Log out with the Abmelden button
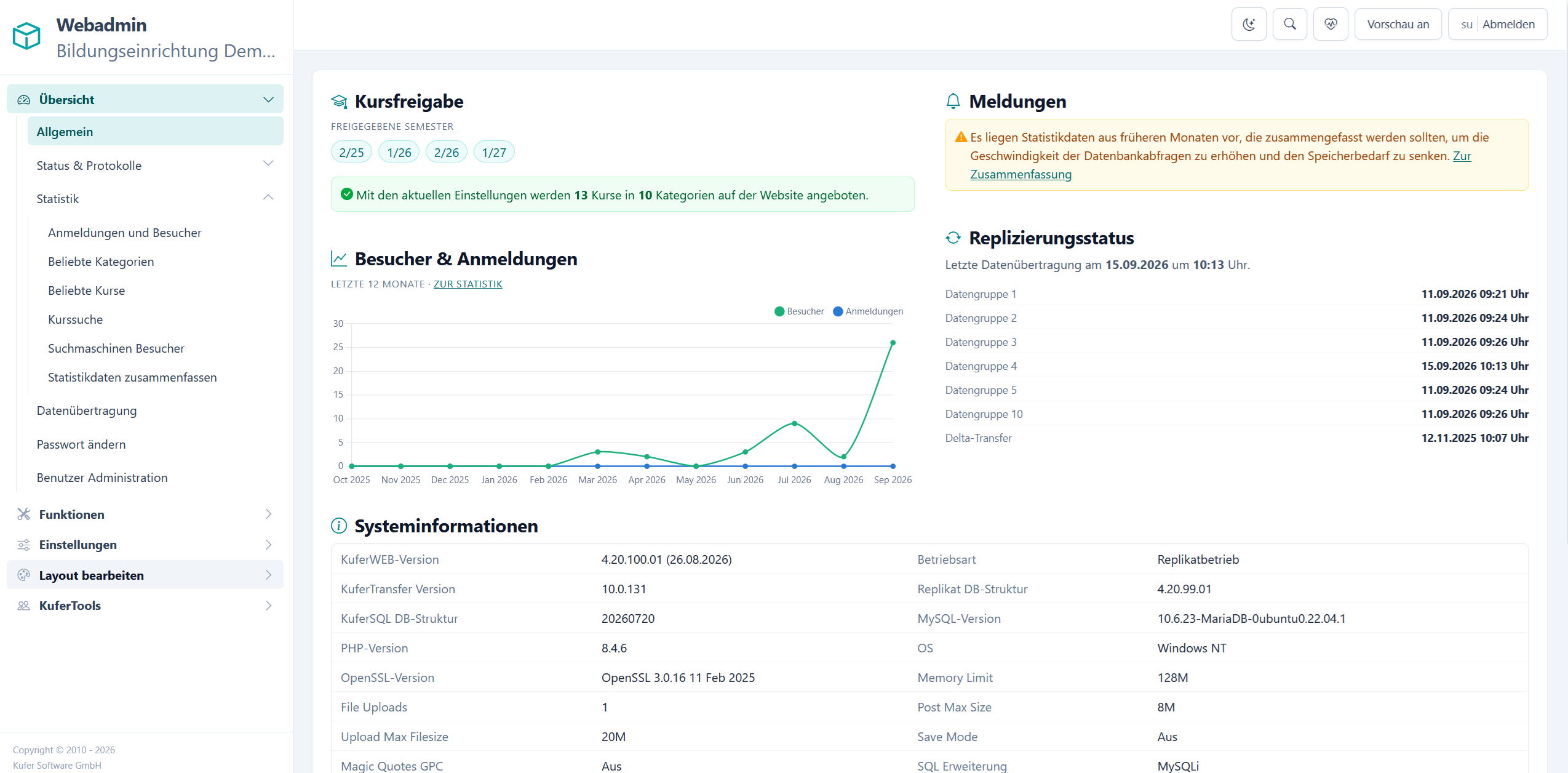 pos(1508,24)
